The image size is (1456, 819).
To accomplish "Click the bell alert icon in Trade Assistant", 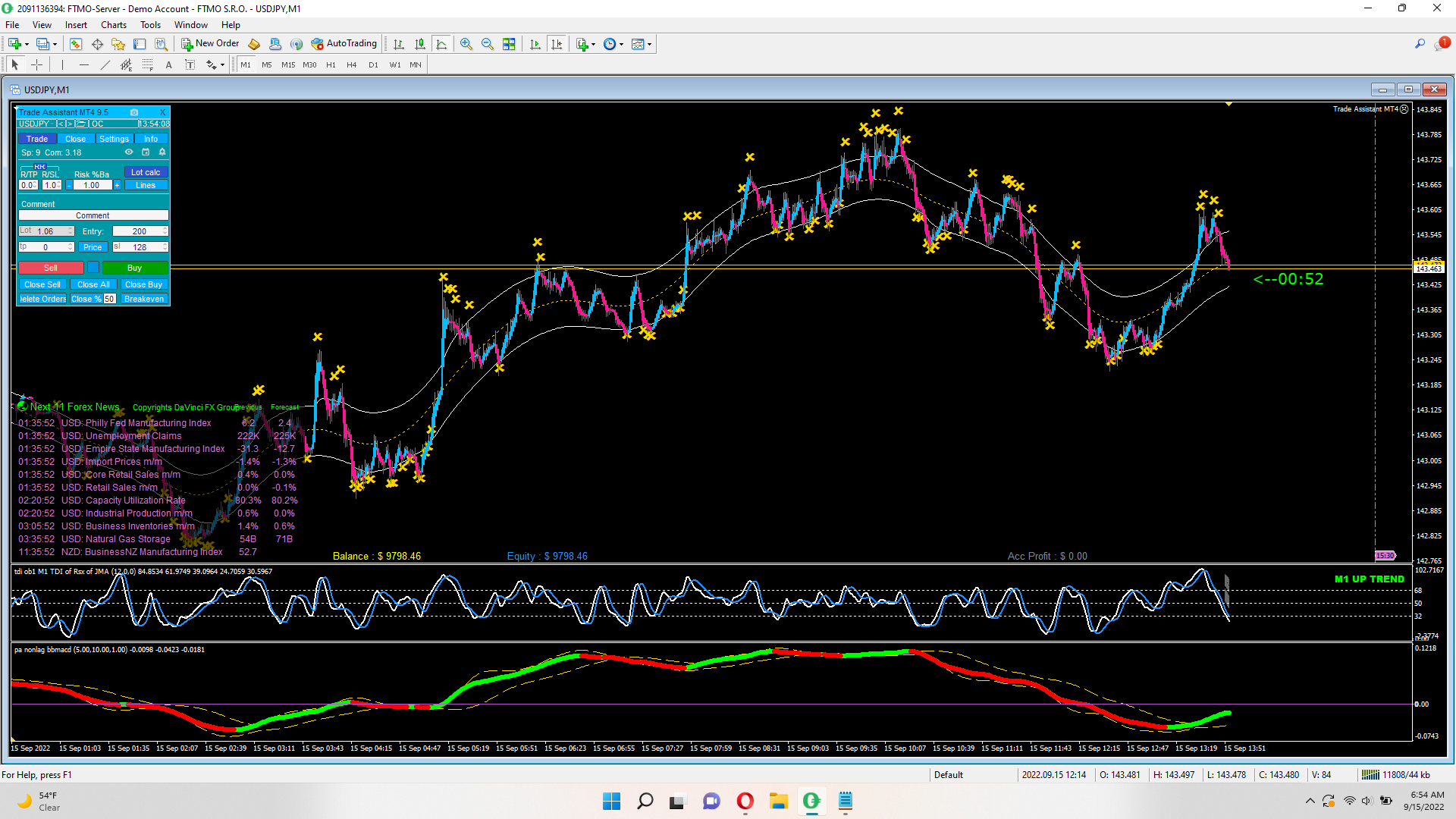I will pos(162,152).
